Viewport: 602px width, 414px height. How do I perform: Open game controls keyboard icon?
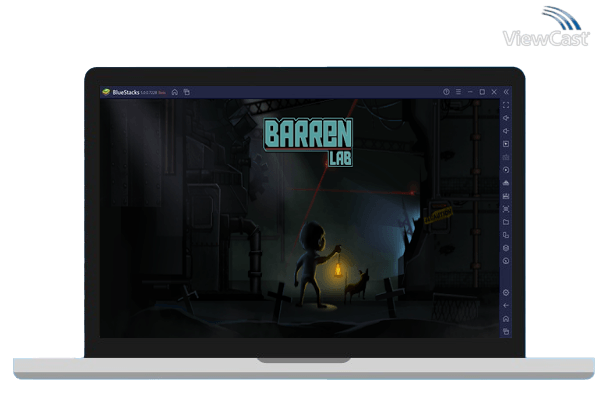(506, 157)
